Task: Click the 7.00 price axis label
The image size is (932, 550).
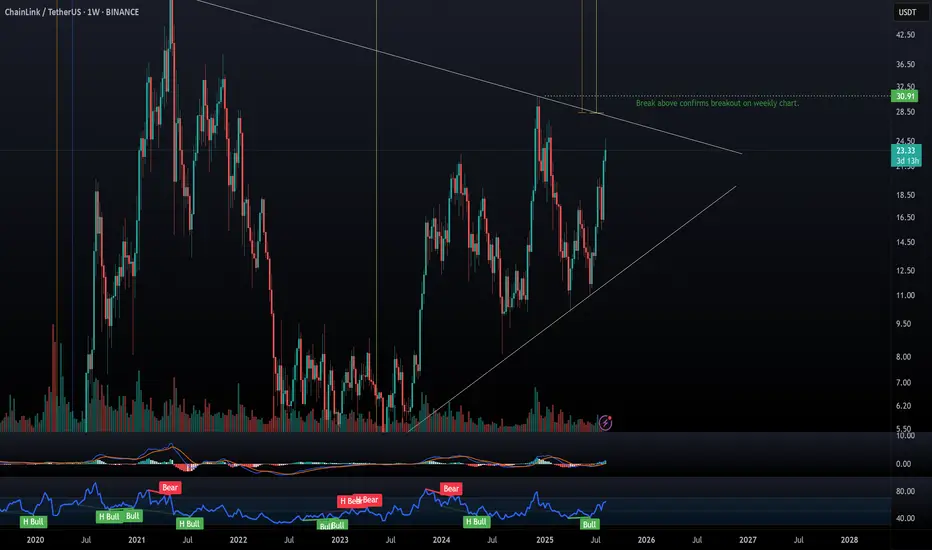Action: point(903,382)
